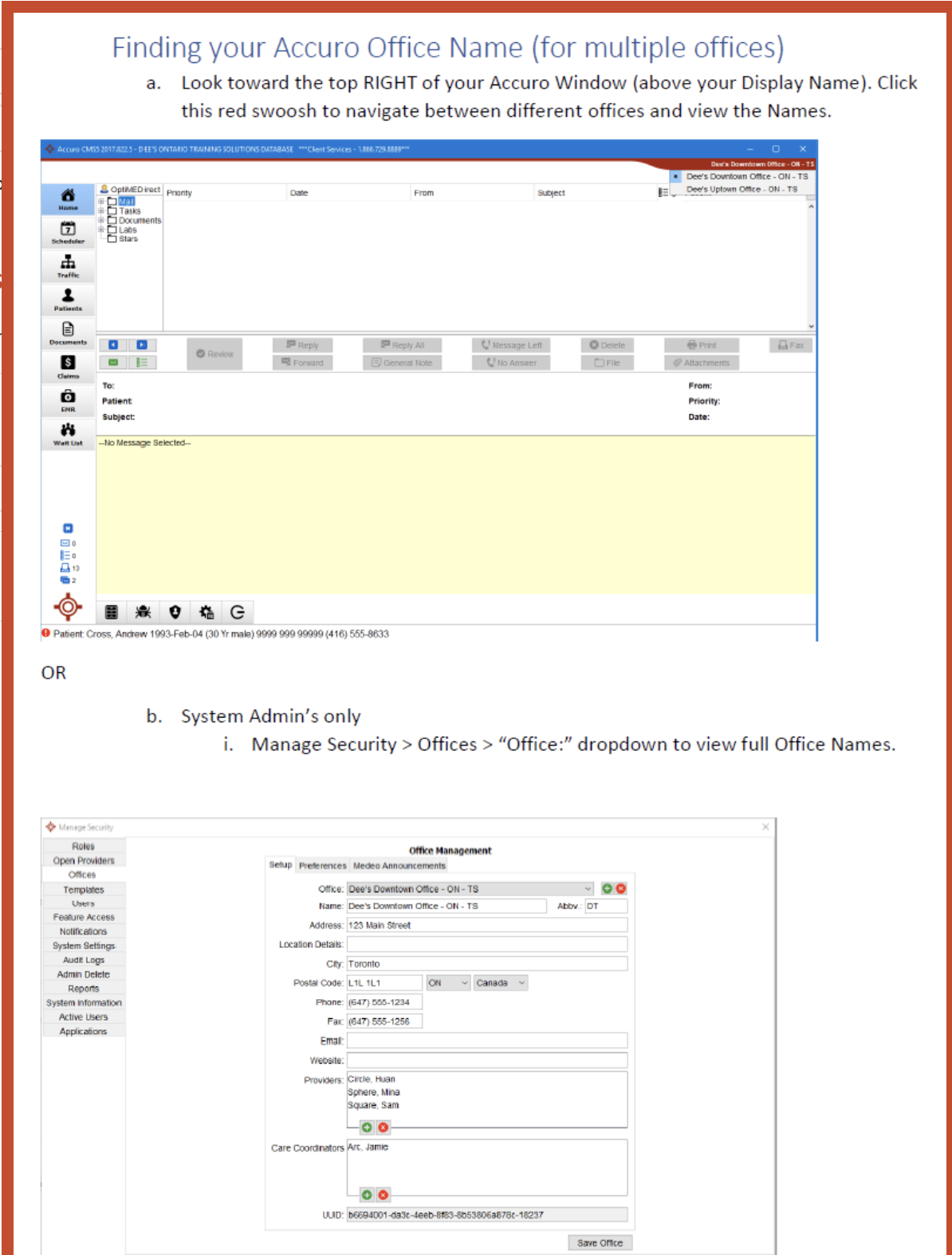Open the Patients section in the sidebar
The width and height of the screenshot is (952, 1255).
coord(69,300)
